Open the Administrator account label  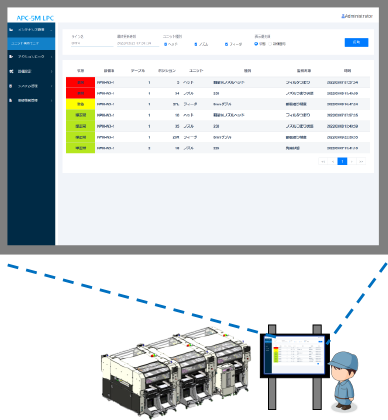(359, 16)
